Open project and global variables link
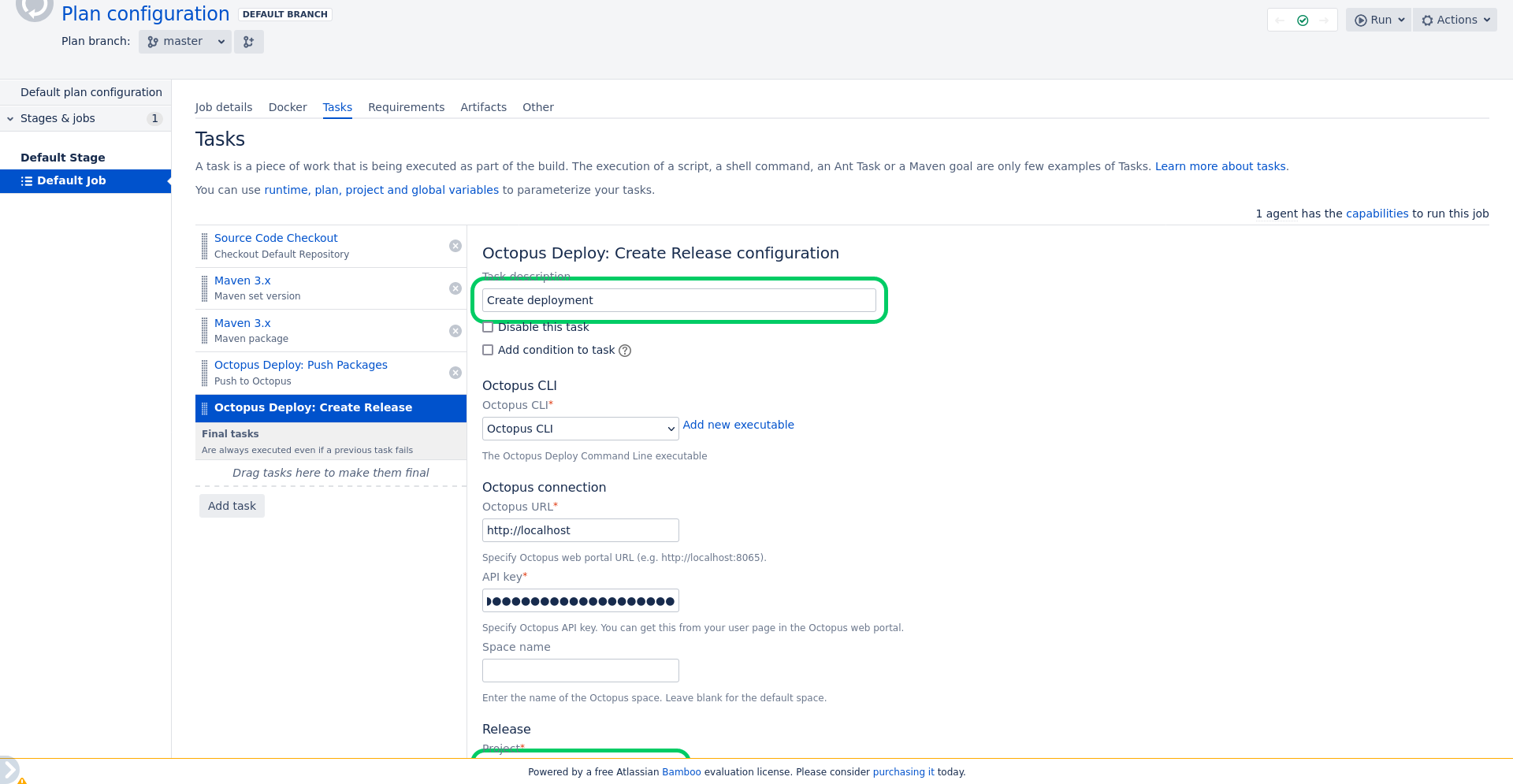 tap(422, 190)
